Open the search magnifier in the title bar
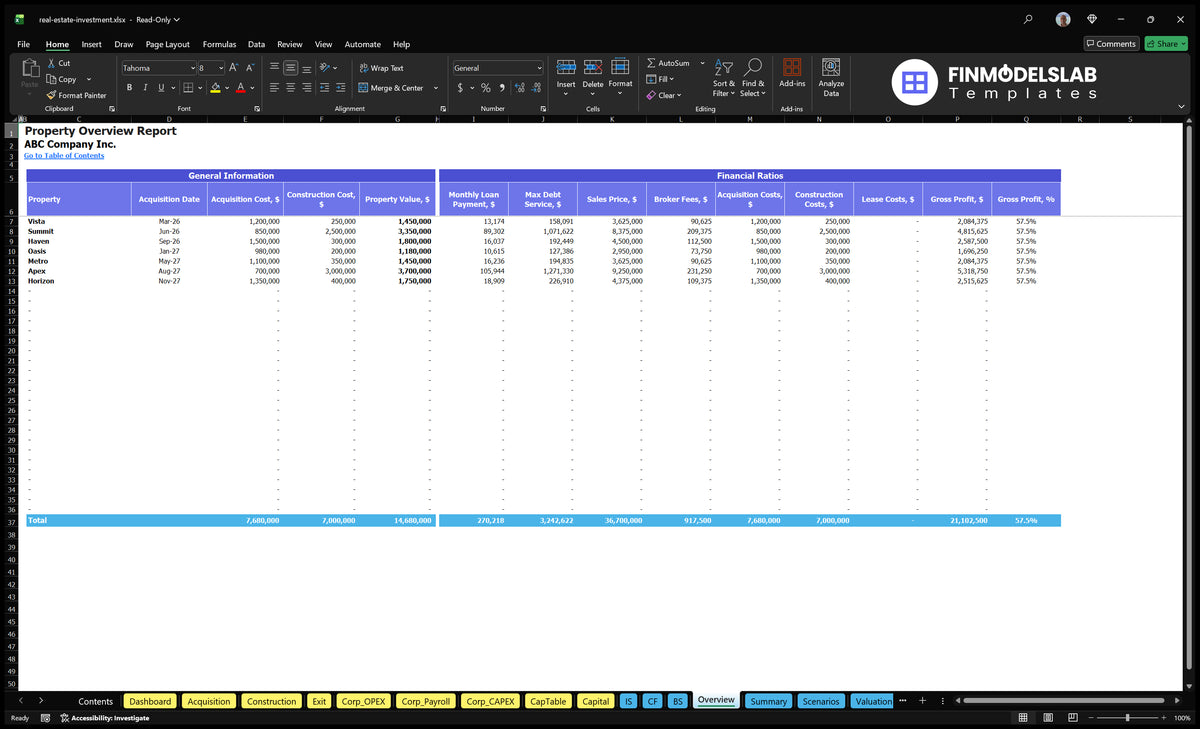The width and height of the screenshot is (1200, 729). [1029, 19]
